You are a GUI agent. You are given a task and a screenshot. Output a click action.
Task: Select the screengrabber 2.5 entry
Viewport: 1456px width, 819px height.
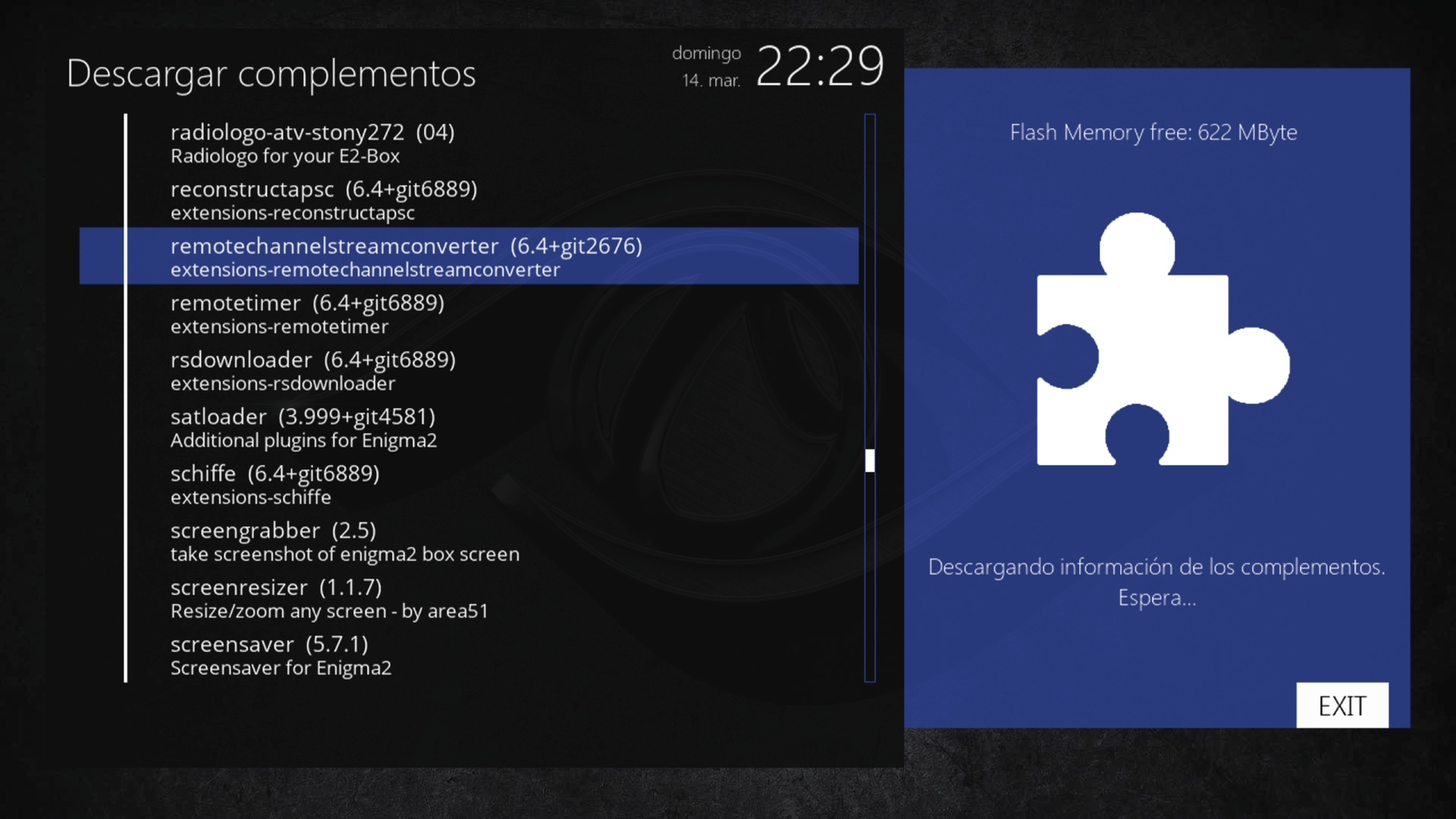(x=344, y=541)
